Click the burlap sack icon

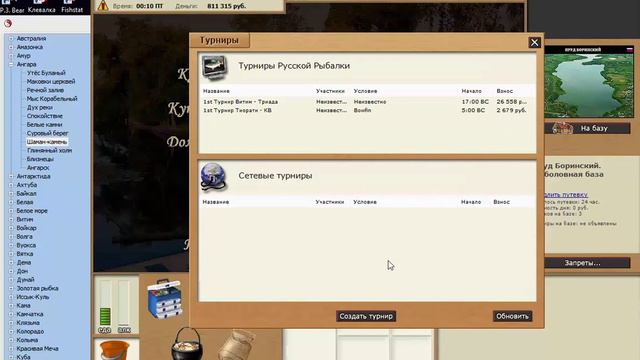coord(237,345)
